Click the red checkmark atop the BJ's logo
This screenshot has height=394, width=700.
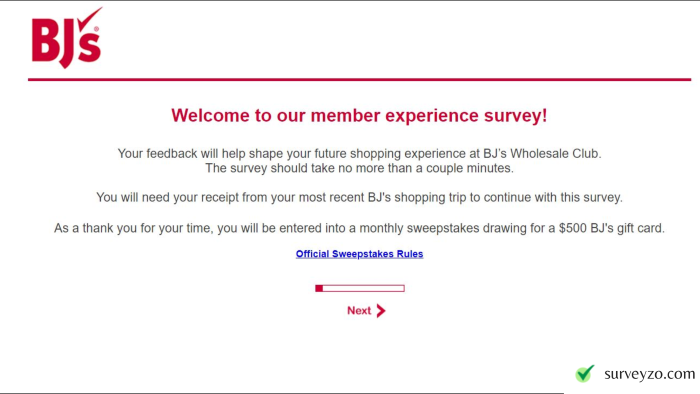pos(90,19)
